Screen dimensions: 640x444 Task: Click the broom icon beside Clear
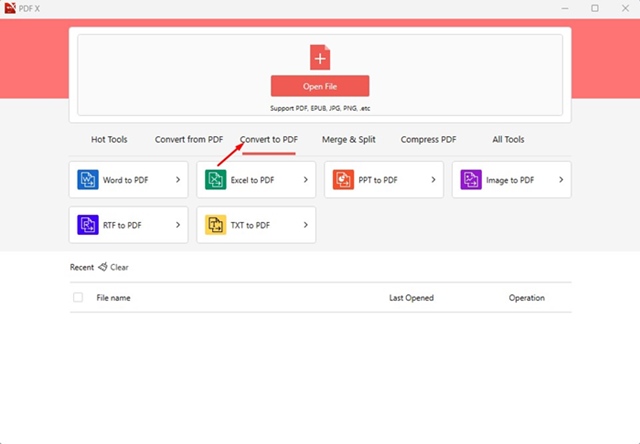pos(103,267)
